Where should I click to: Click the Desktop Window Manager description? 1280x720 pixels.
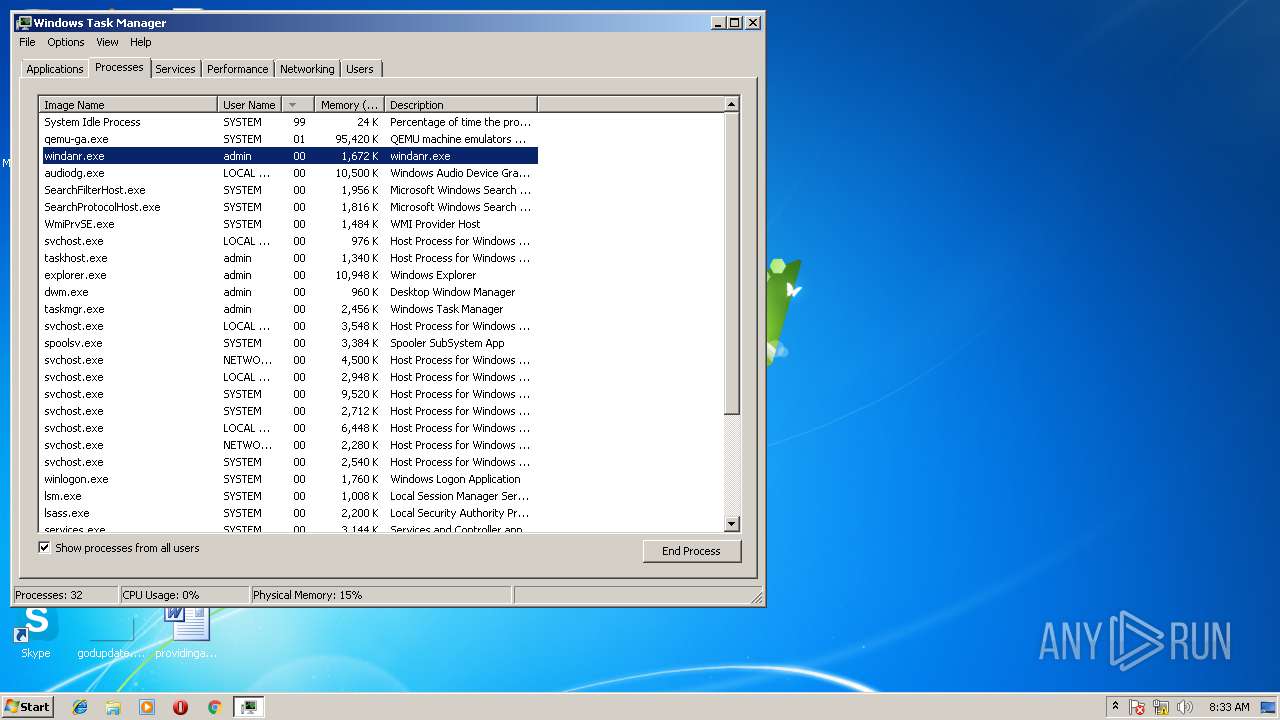(452, 292)
